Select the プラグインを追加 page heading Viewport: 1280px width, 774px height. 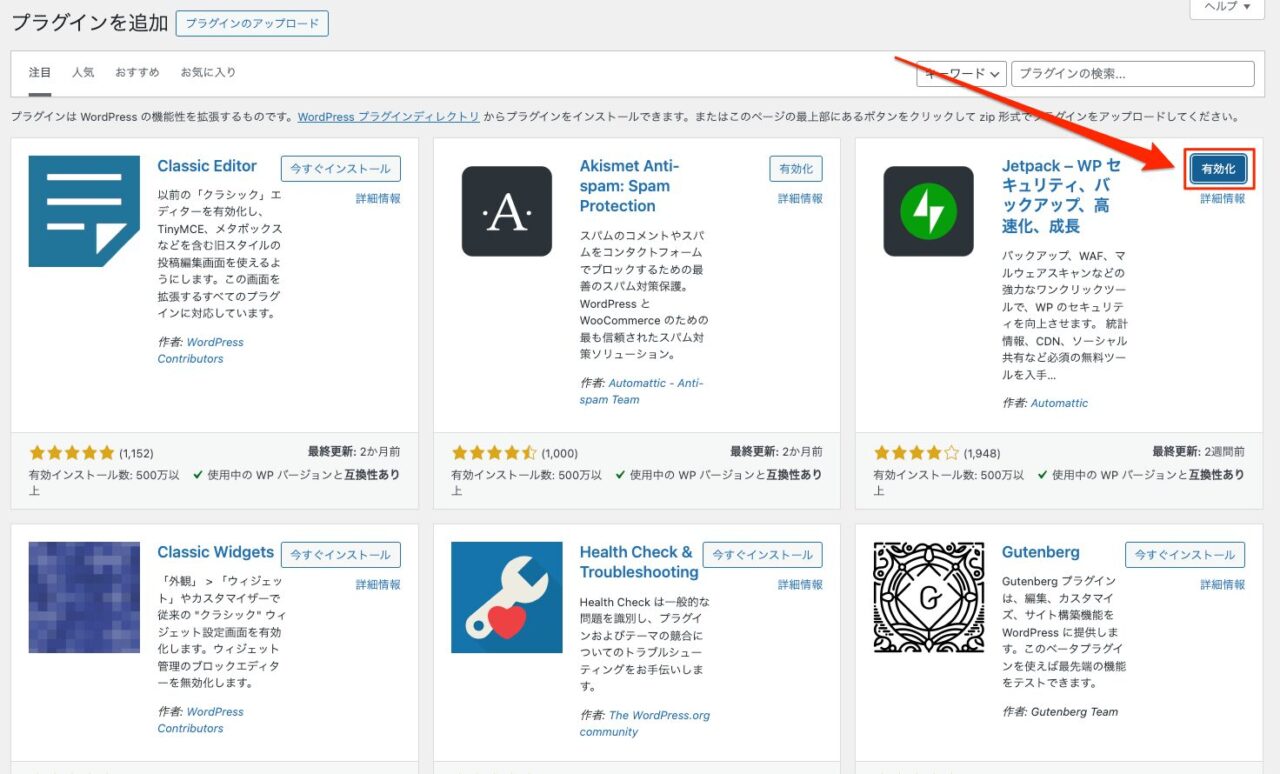click(x=90, y=23)
